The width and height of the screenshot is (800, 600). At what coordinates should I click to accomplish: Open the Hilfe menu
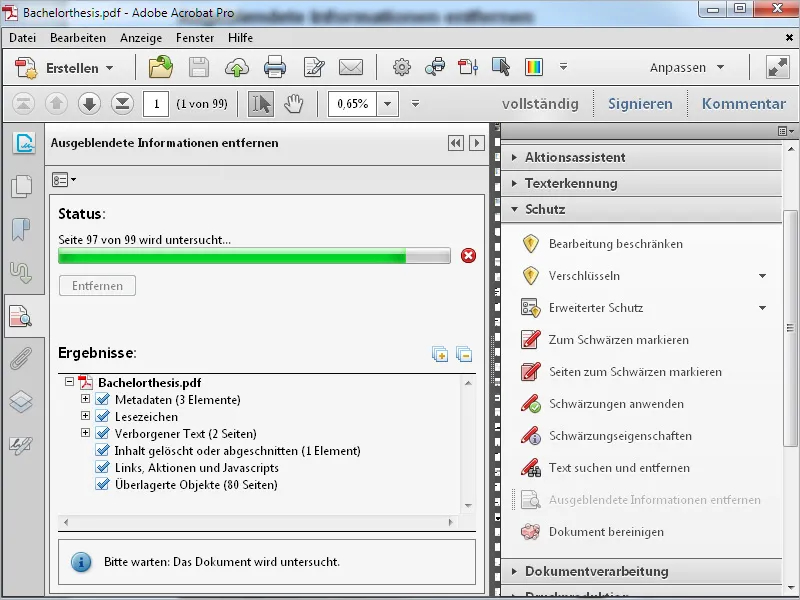[240, 38]
